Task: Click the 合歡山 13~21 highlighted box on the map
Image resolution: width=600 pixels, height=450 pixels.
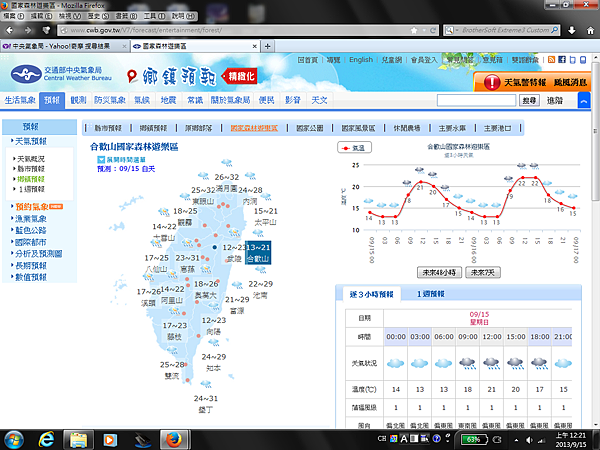Action: click(x=258, y=253)
